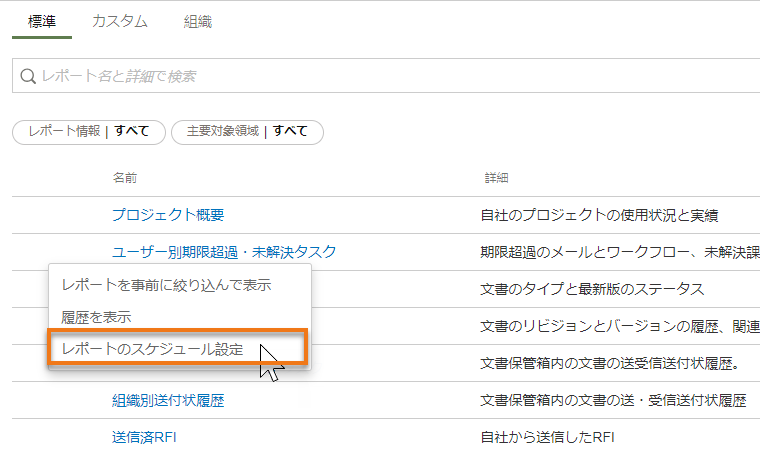Click the 名前 column header
Viewport: 760px width, 454px height.
point(125,178)
